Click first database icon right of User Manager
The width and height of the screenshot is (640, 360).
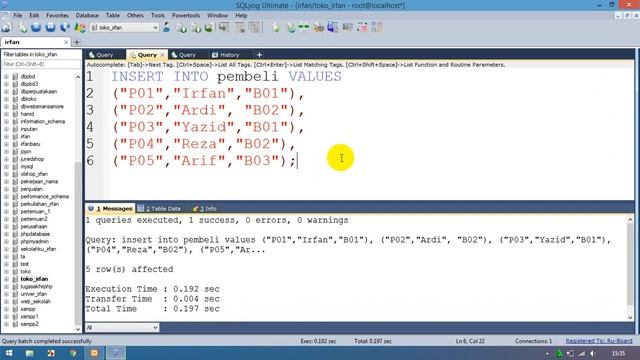pyautogui.click(x=181, y=28)
